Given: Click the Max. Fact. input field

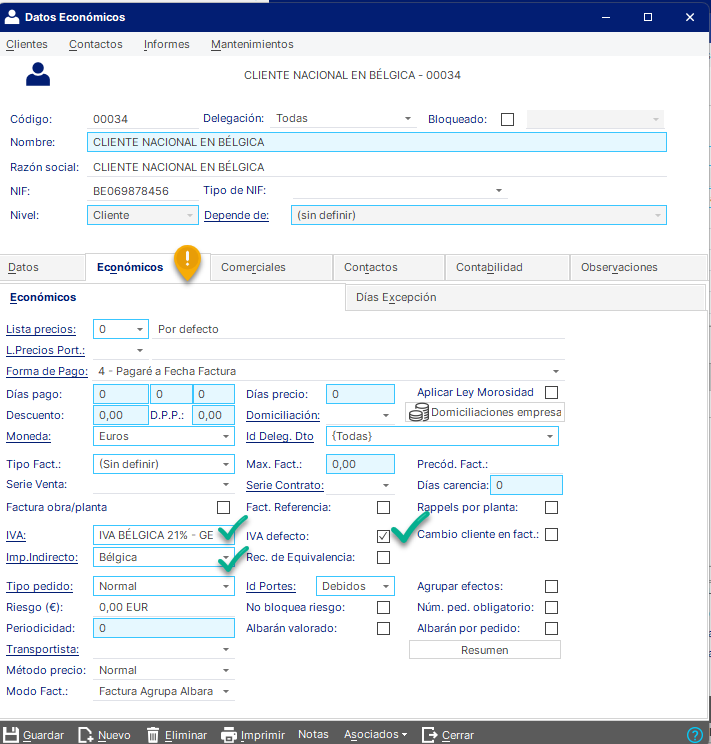Looking at the screenshot, I should (x=360, y=464).
